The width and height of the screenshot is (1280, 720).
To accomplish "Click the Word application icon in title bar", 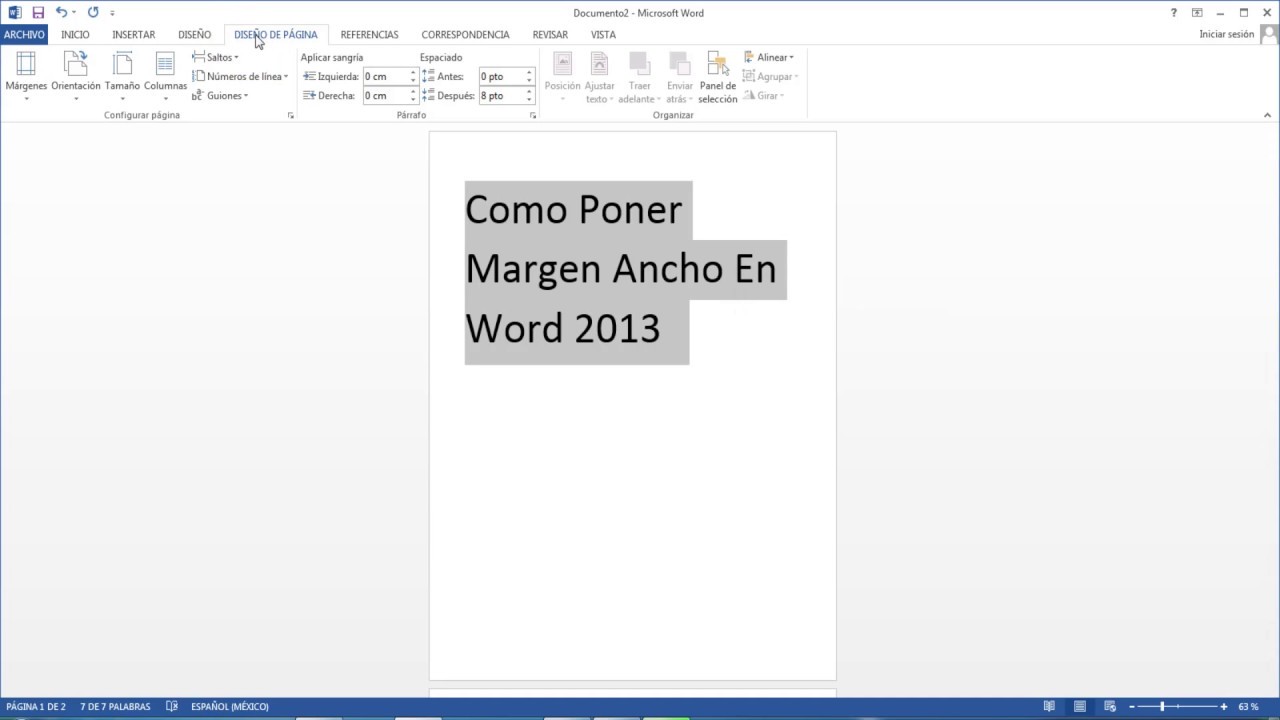I will 14,13.
